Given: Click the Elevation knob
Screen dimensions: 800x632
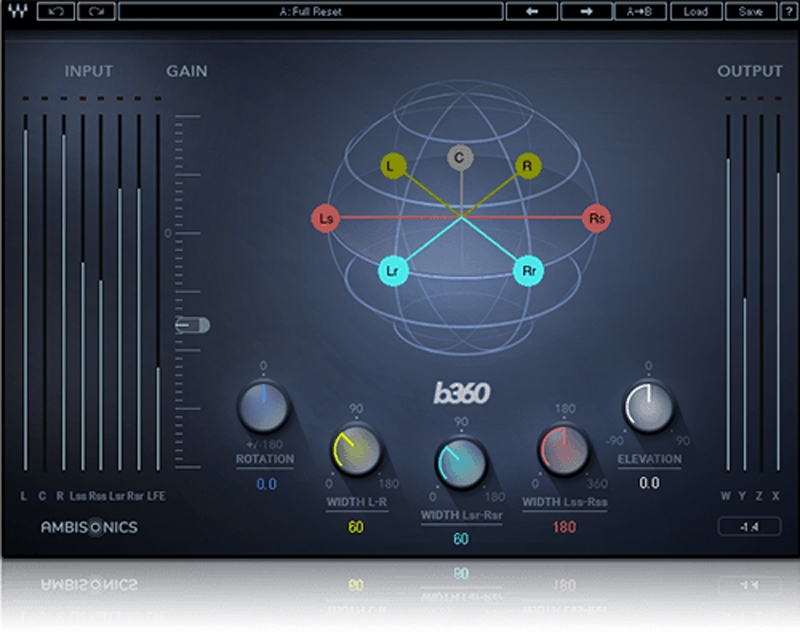Looking at the screenshot, I should [x=648, y=407].
